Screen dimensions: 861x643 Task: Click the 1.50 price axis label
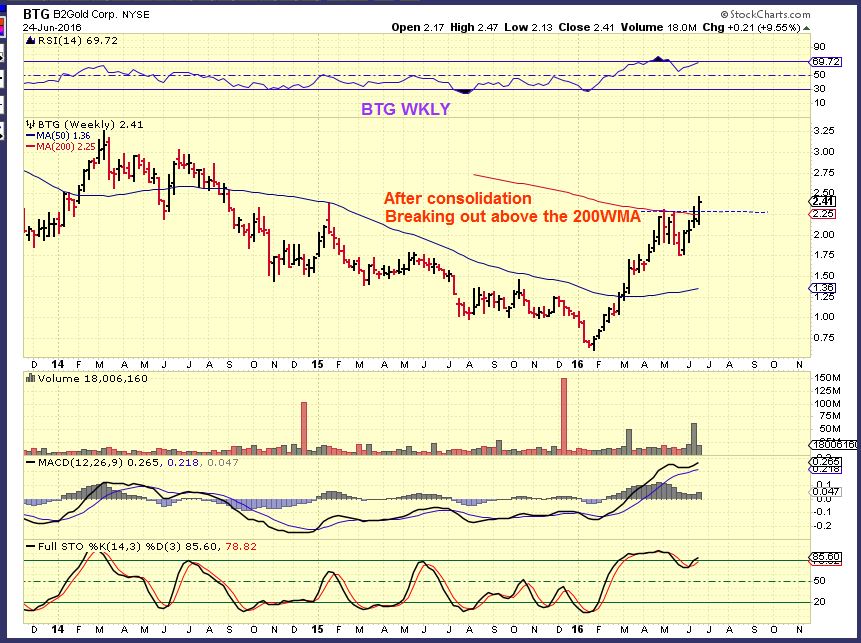coord(824,276)
